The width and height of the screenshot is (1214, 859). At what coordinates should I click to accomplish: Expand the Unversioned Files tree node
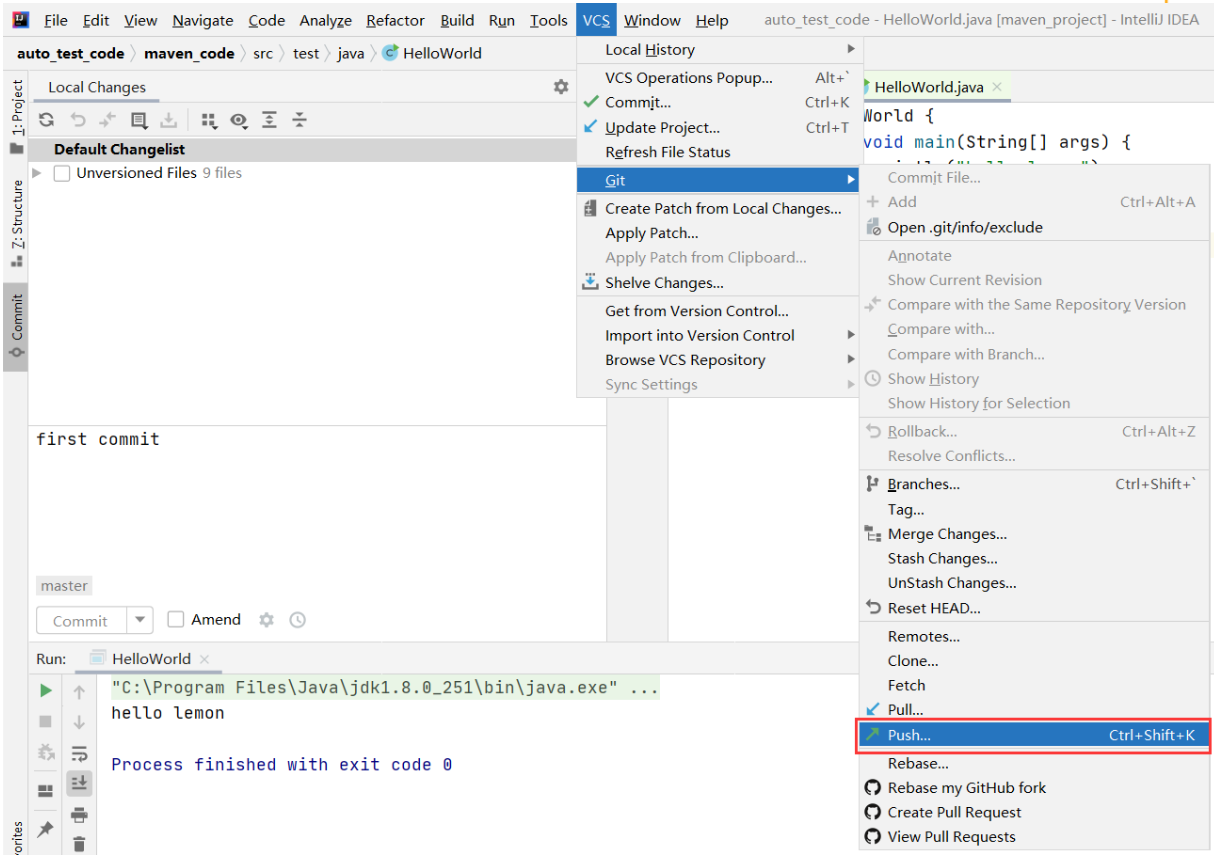(38, 173)
